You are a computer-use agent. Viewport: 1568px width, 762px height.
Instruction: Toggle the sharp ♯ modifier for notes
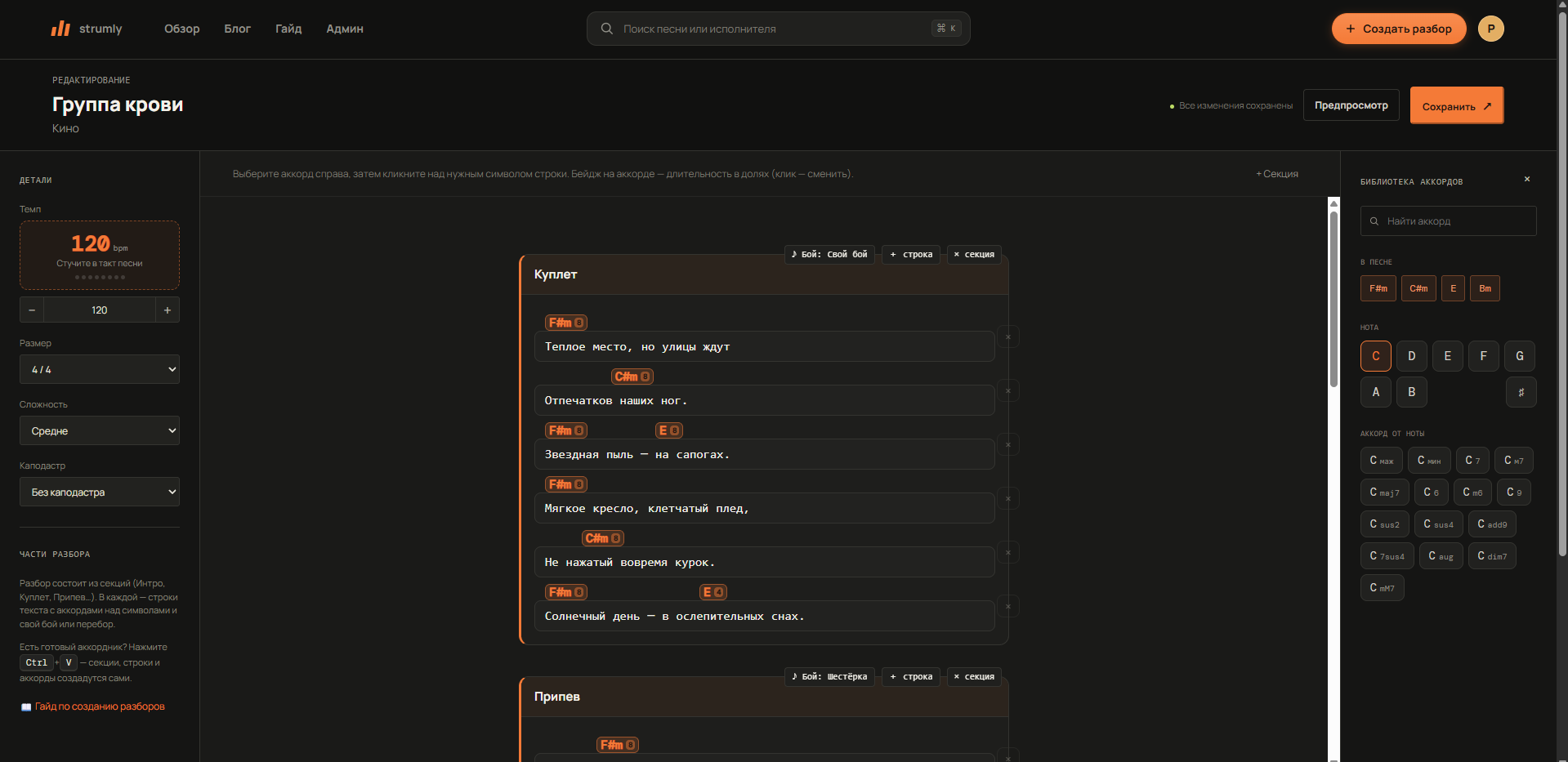coord(1521,392)
